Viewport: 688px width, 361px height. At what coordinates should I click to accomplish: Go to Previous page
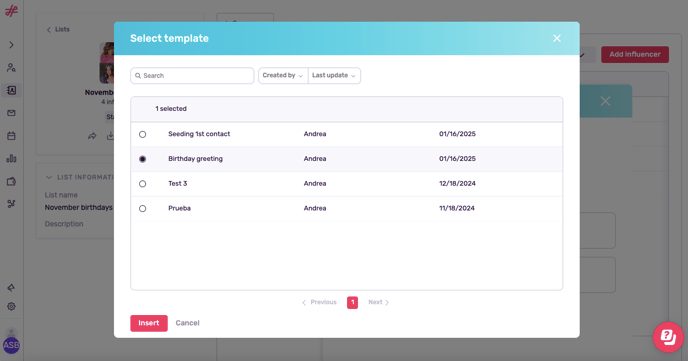[319, 302]
